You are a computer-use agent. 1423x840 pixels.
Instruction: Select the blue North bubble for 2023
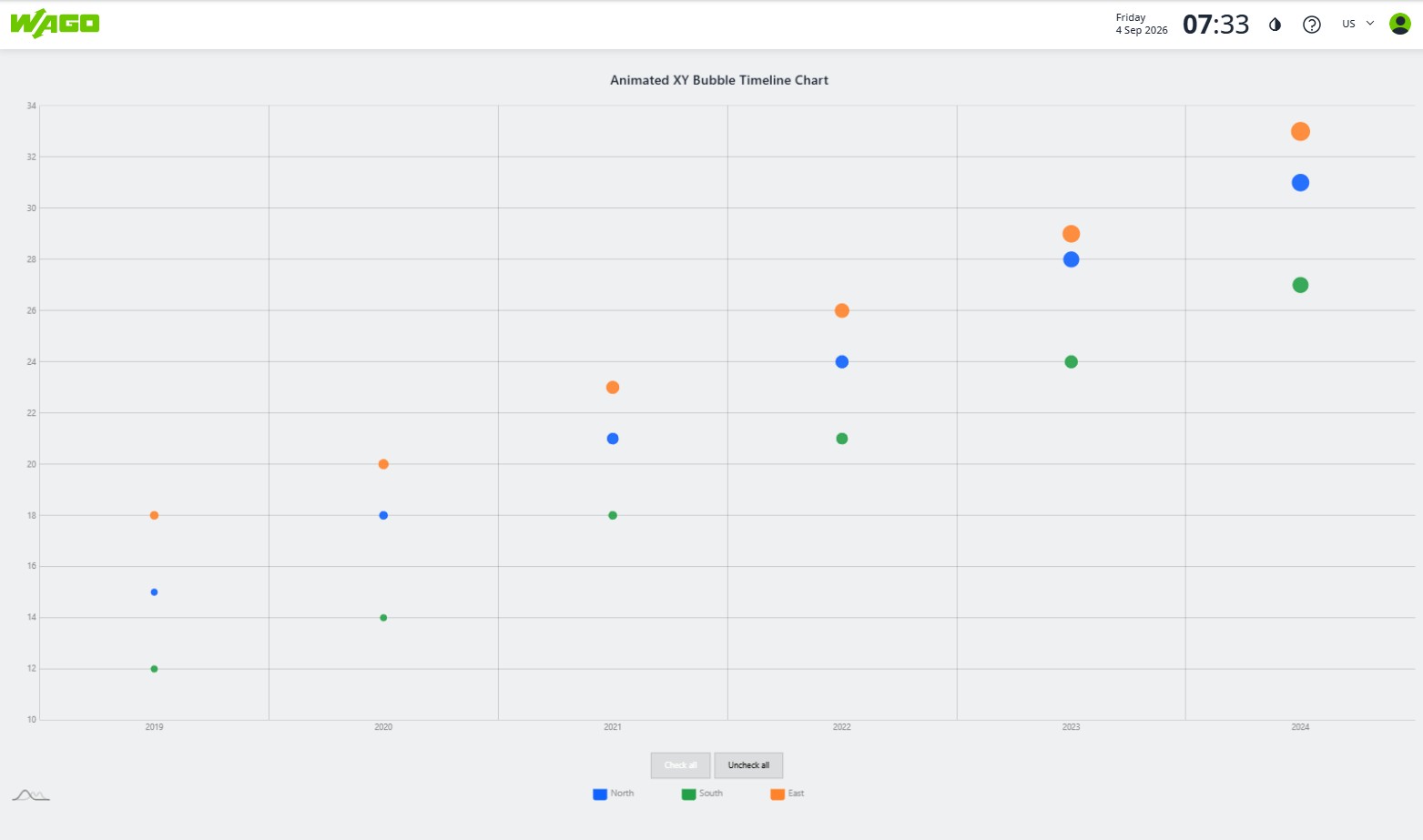pyautogui.click(x=1072, y=259)
